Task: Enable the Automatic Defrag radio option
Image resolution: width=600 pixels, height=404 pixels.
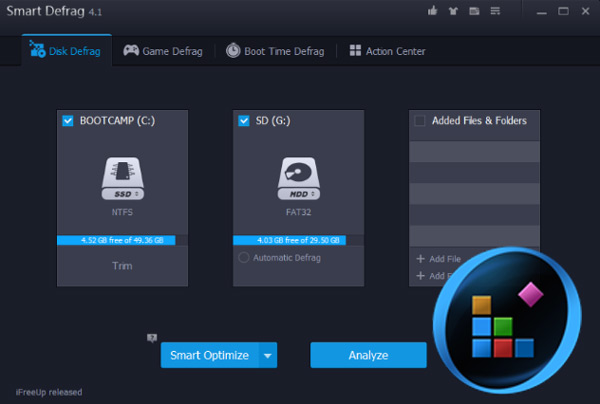Action: (244, 257)
